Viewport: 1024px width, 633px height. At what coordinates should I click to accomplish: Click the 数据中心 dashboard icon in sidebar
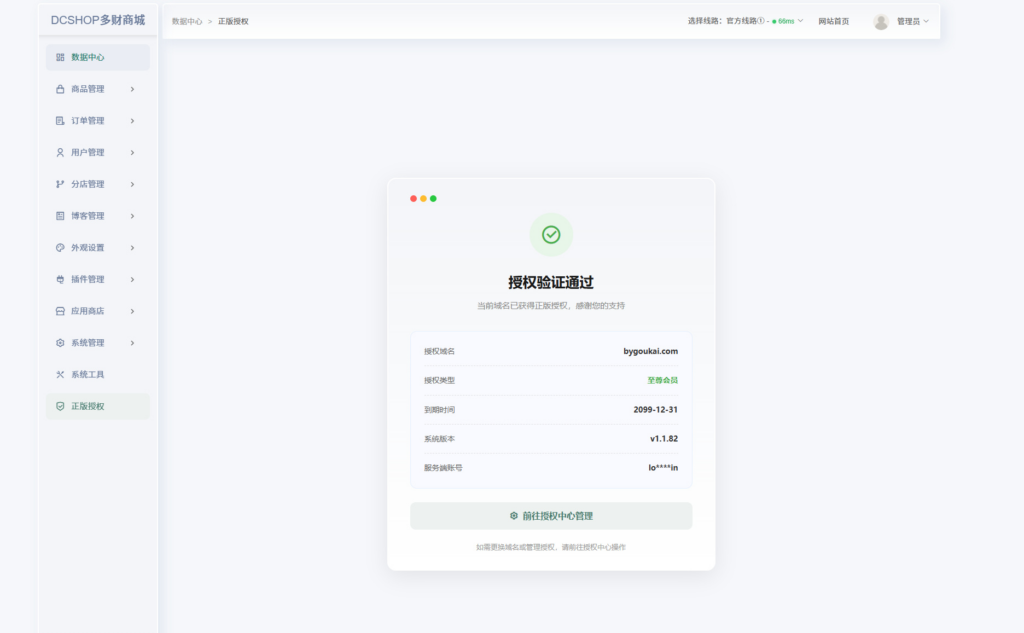point(60,57)
